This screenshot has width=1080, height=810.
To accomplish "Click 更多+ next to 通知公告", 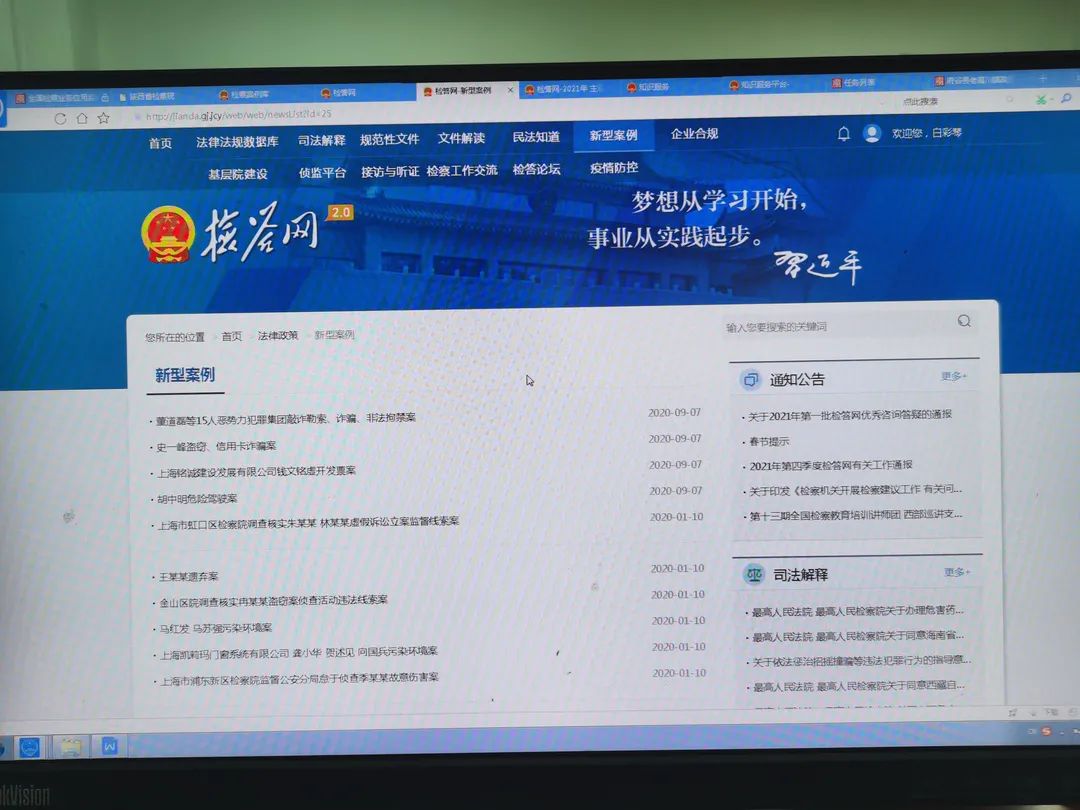I will click(954, 376).
